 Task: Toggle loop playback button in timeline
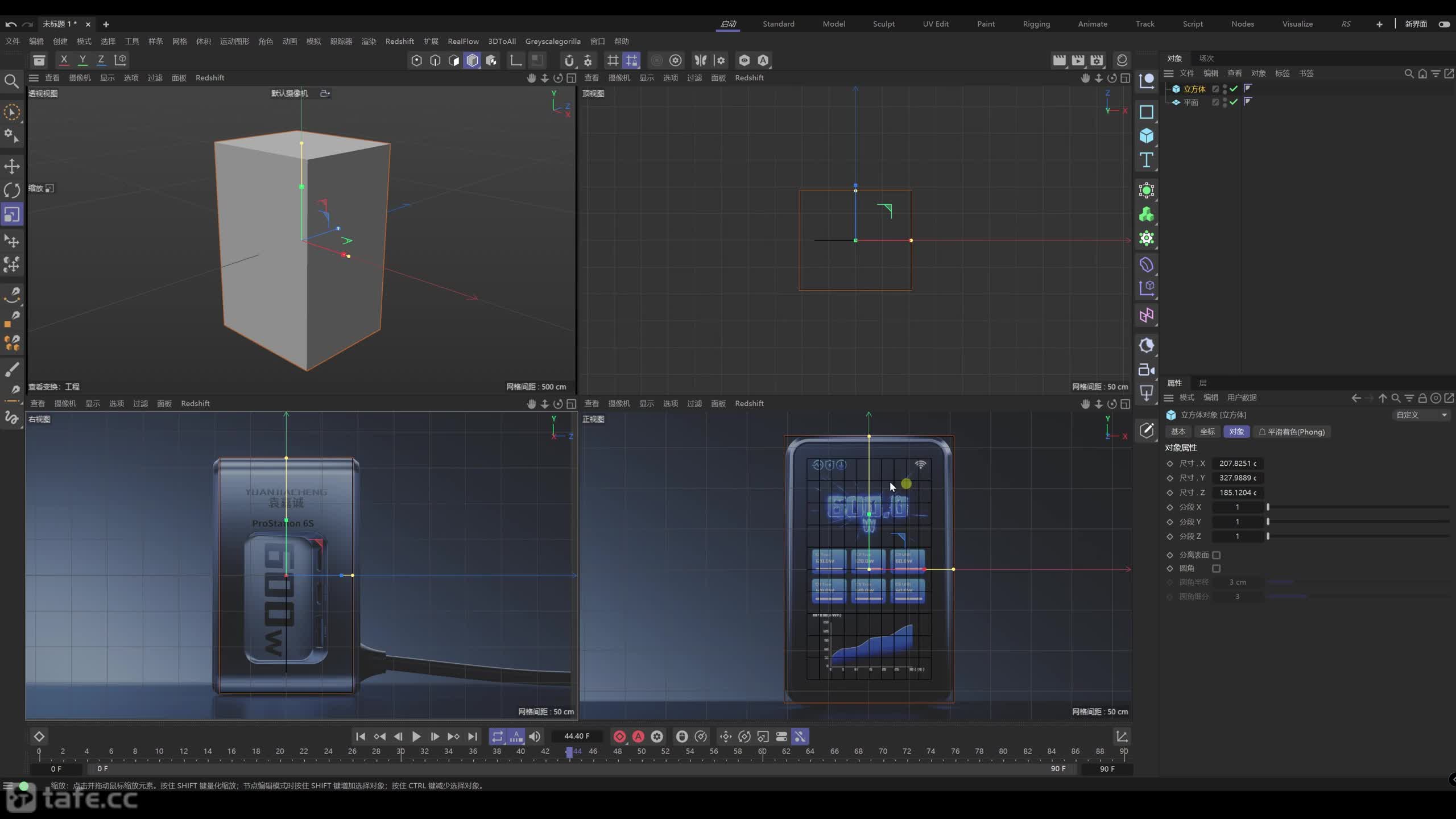[x=497, y=737]
